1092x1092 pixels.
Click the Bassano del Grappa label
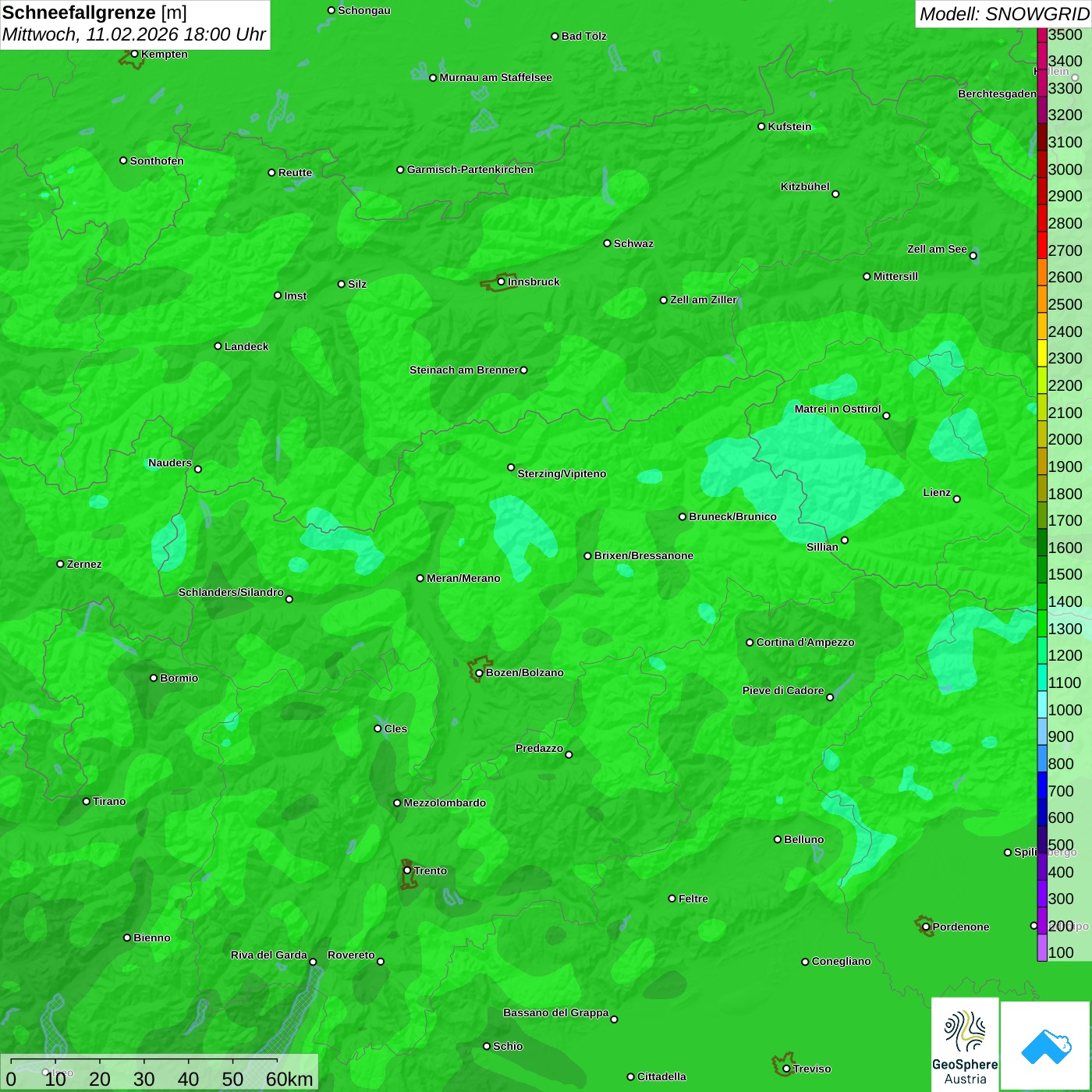click(x=555, y=1012)
